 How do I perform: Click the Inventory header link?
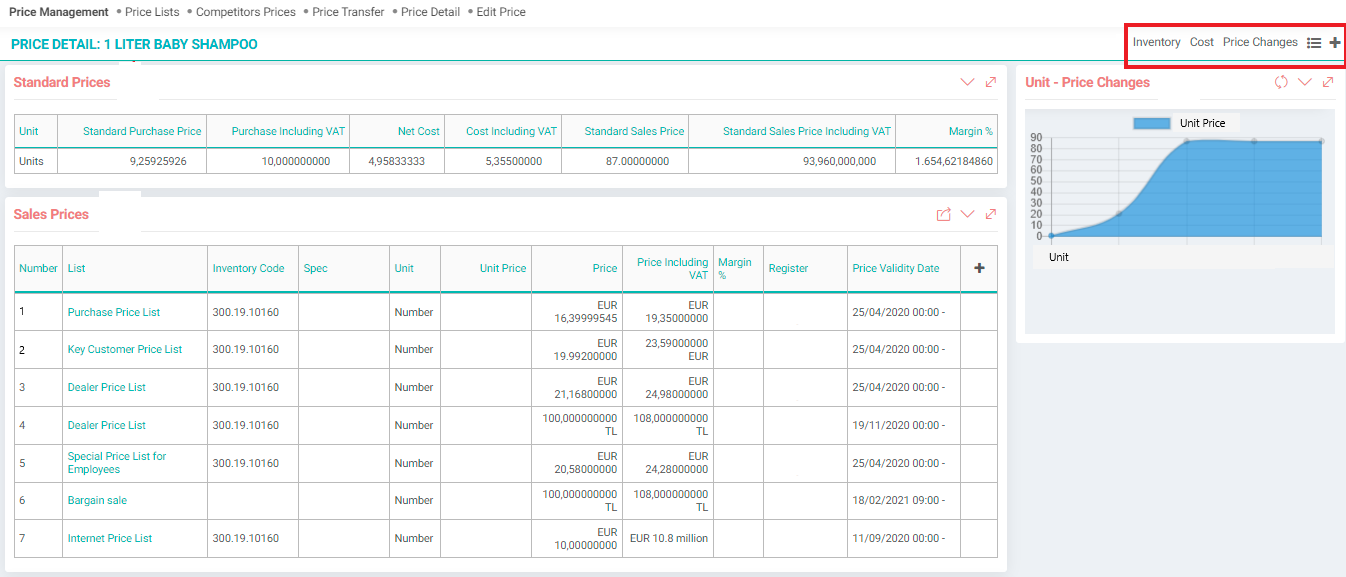[x=1157, y=42]
